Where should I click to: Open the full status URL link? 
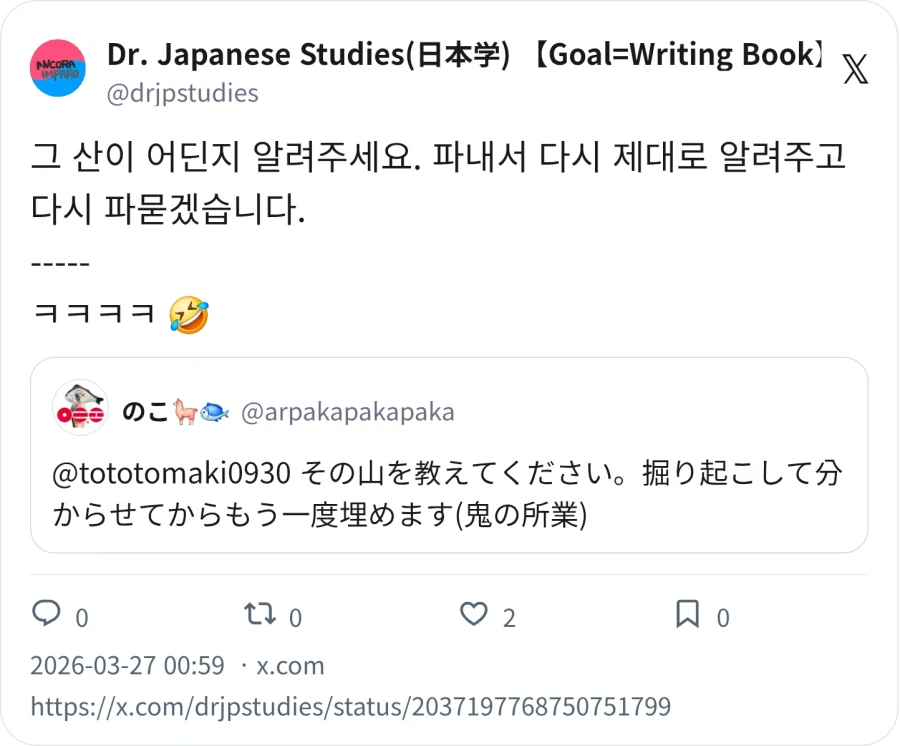[350, 707]
